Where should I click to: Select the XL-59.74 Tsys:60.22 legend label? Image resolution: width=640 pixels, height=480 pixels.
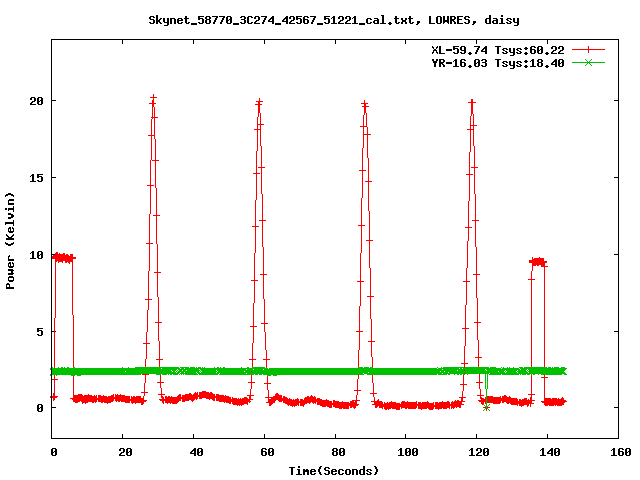498,50
